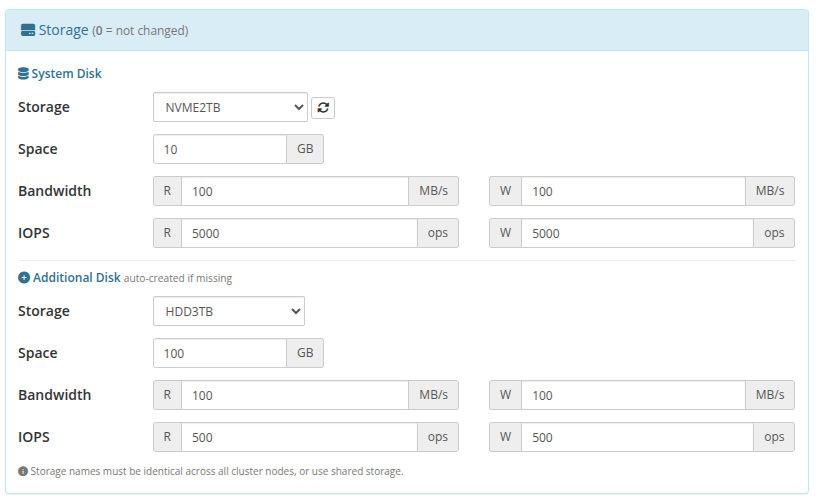Focus the System Disk Space field

(x=220, y=149)
